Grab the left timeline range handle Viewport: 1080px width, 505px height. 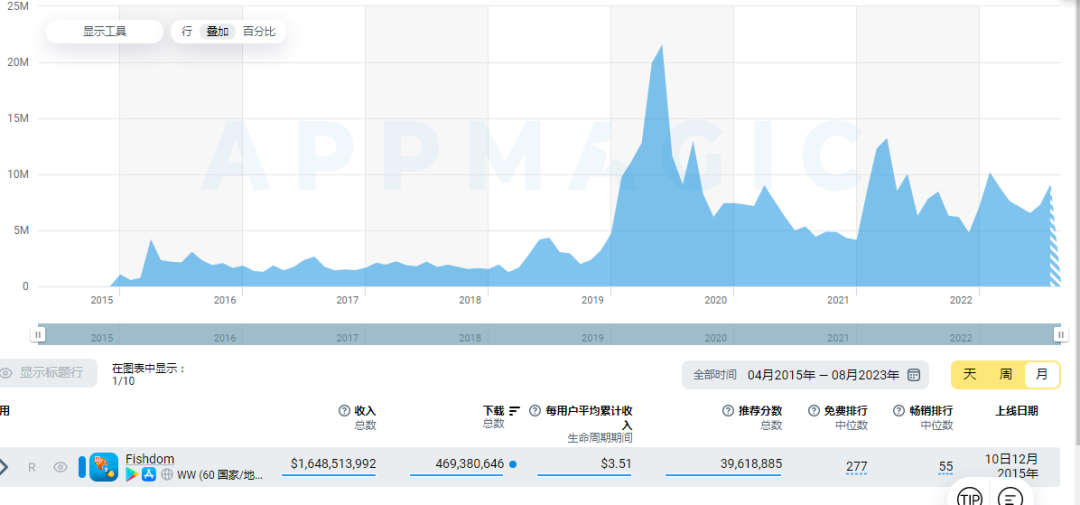pos(39,334)
